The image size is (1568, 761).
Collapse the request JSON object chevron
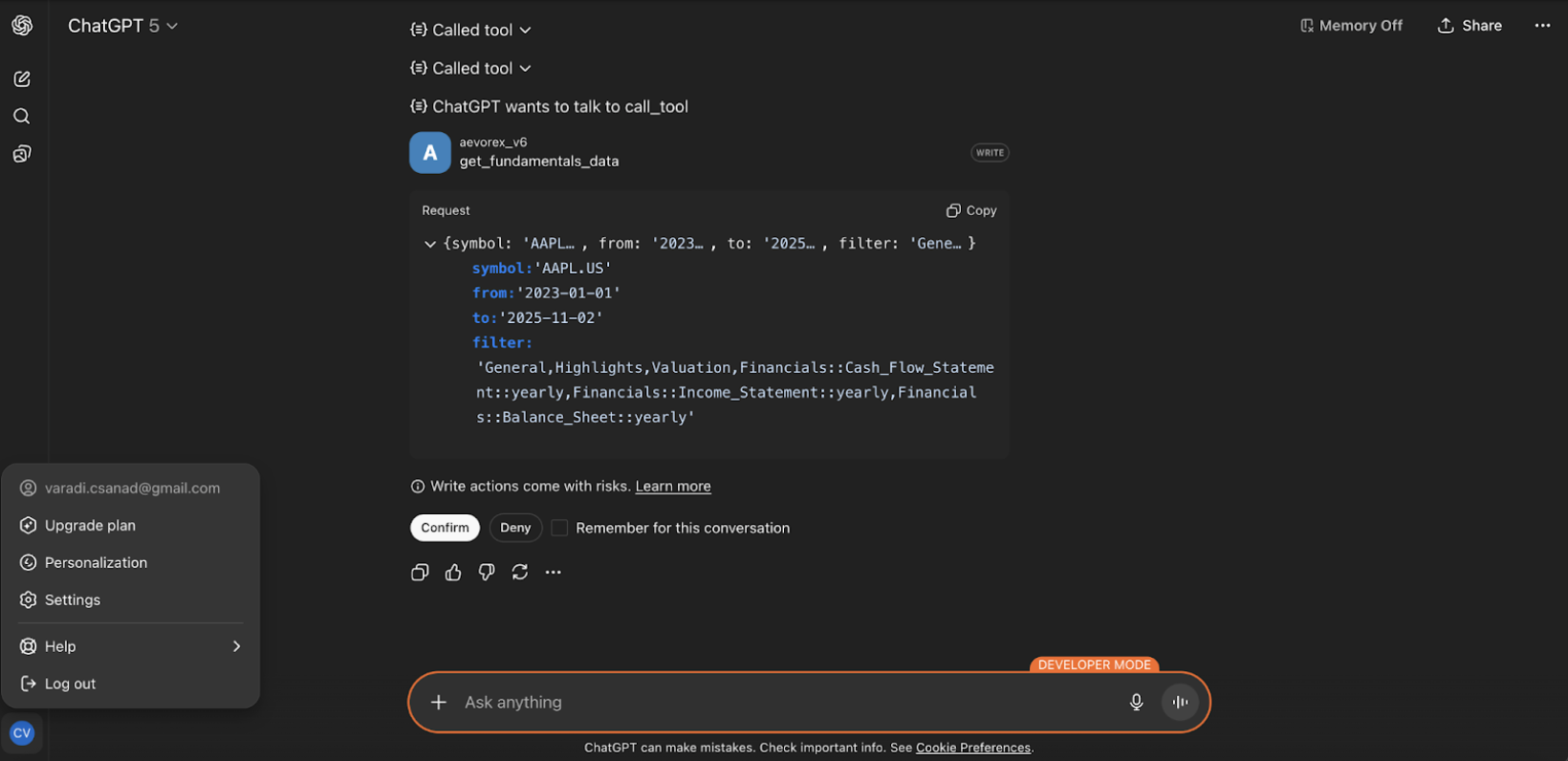tap(430, 244)
